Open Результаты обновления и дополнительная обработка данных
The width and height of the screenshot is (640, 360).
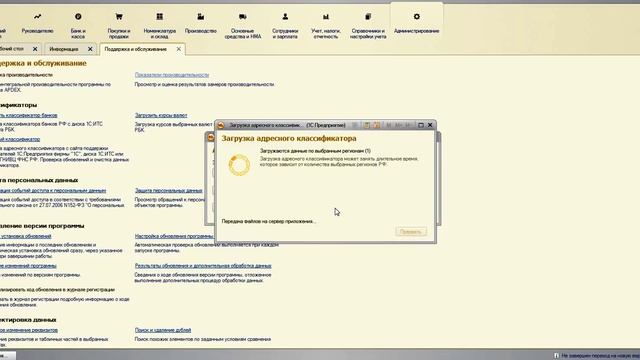click(203, 266)
